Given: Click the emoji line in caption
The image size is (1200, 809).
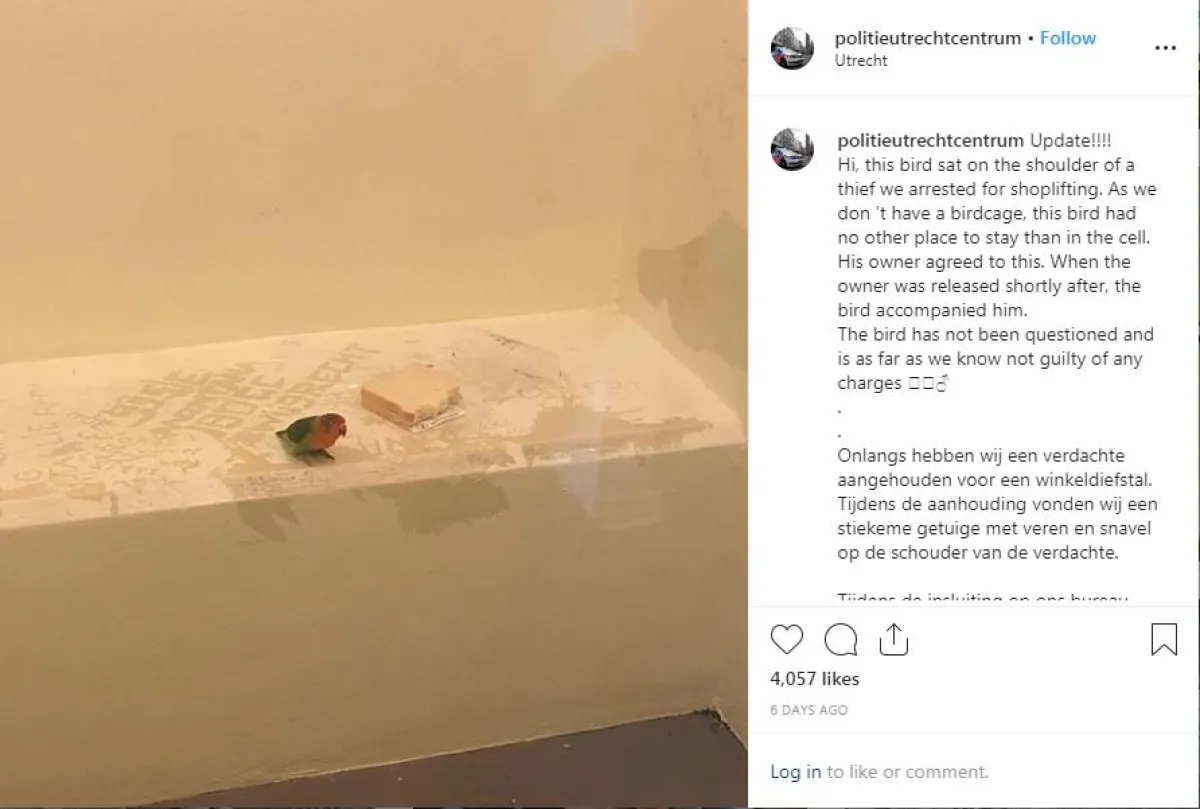Looking at the screenshot, I should 892,383.
